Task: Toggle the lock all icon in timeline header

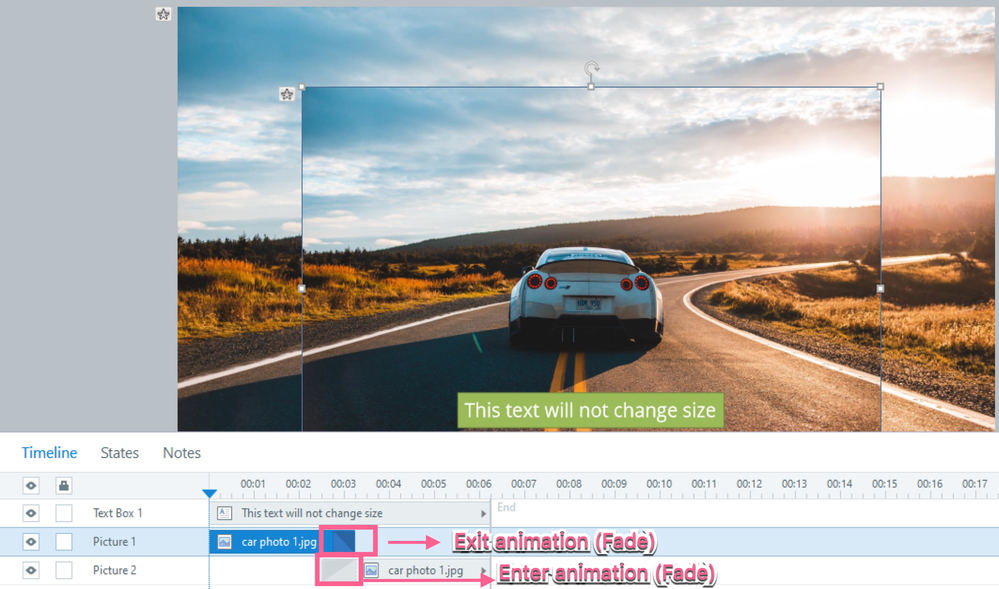Action: [x=64, y=486]
